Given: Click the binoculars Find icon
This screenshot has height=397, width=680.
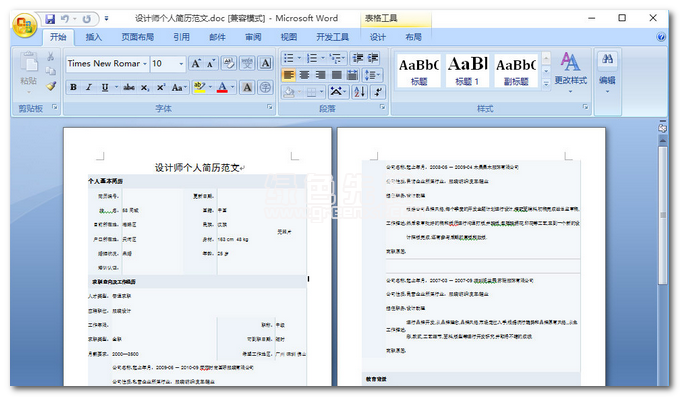Looking at the screenshot, I should tap(608, 59).
